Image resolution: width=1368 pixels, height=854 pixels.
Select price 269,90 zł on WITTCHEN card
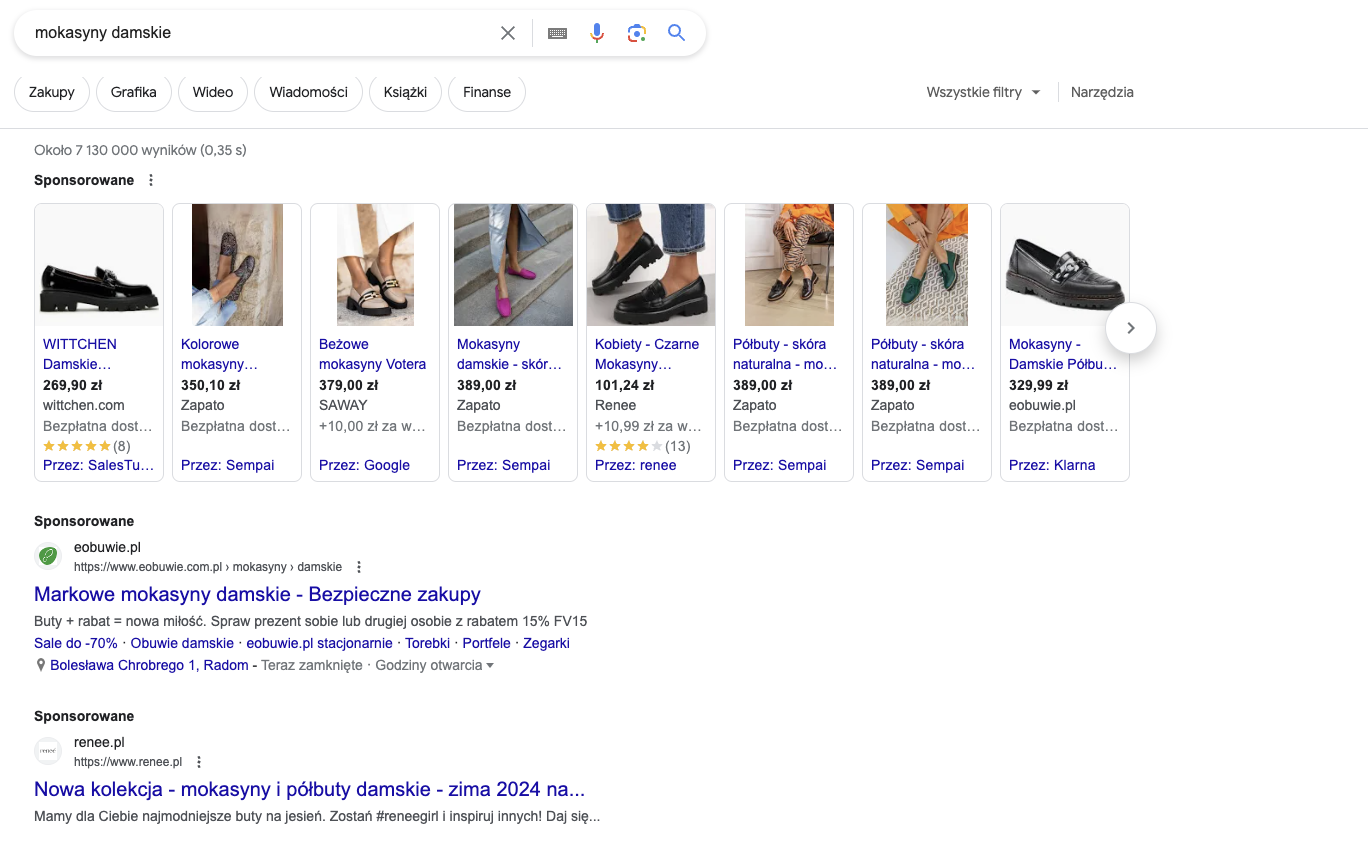pos(72,385)
